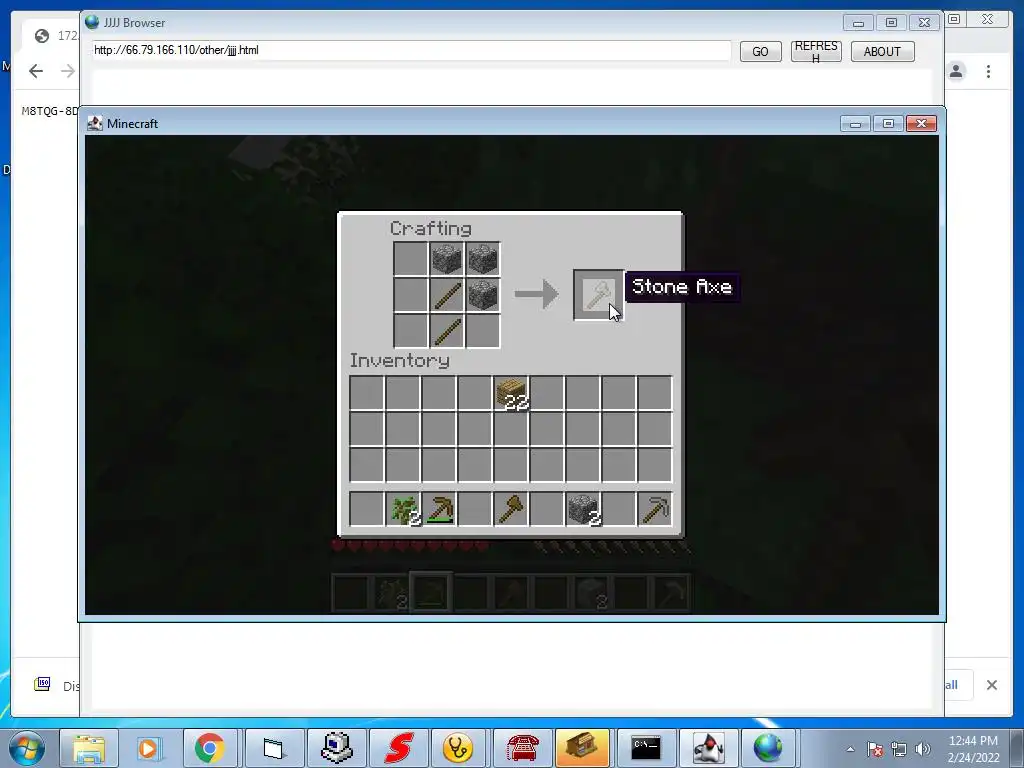Image resolution: width=1024 pixels, height=768 pixels.
Task: Open the computer monitor taskbar icon
Action: coord(336,748)
